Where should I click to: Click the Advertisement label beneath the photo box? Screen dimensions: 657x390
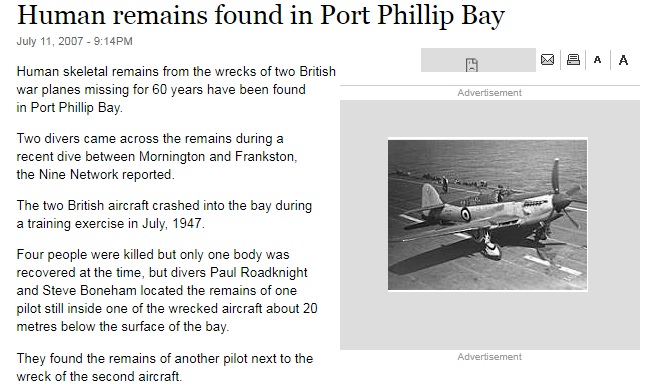click(489, 356)
